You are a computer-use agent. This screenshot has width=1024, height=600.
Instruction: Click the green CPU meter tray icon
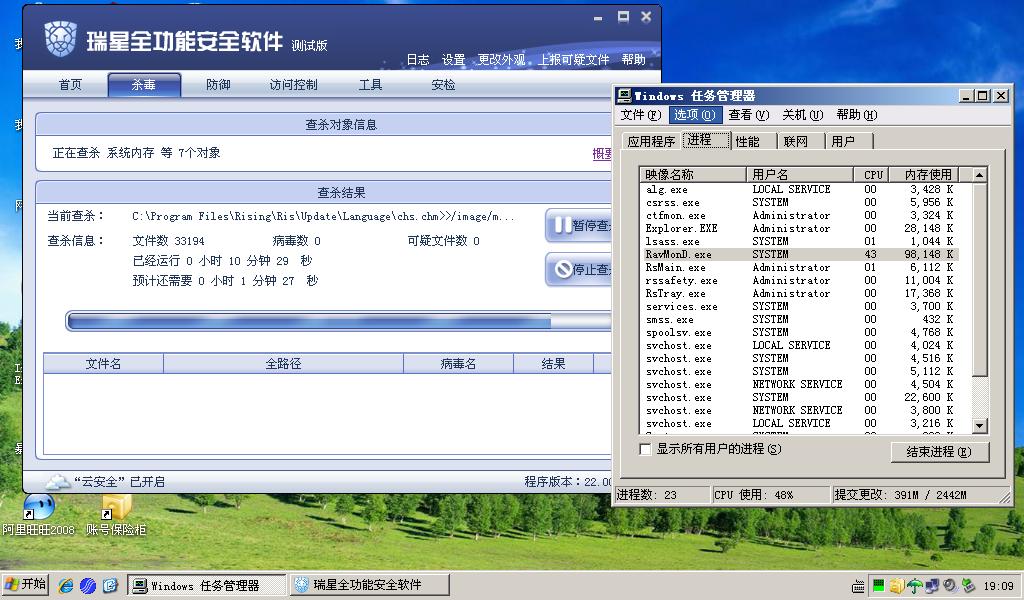point(879,586)
